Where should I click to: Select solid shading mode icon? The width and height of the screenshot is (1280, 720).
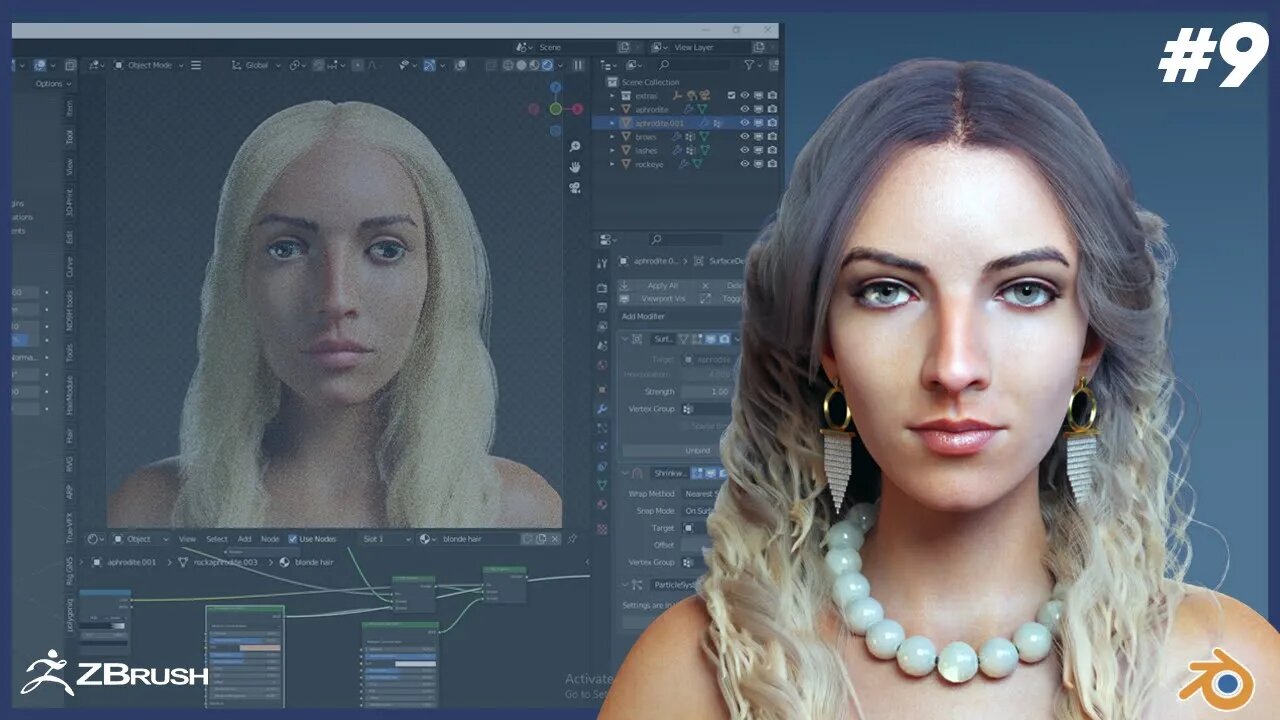click(521, 65)
